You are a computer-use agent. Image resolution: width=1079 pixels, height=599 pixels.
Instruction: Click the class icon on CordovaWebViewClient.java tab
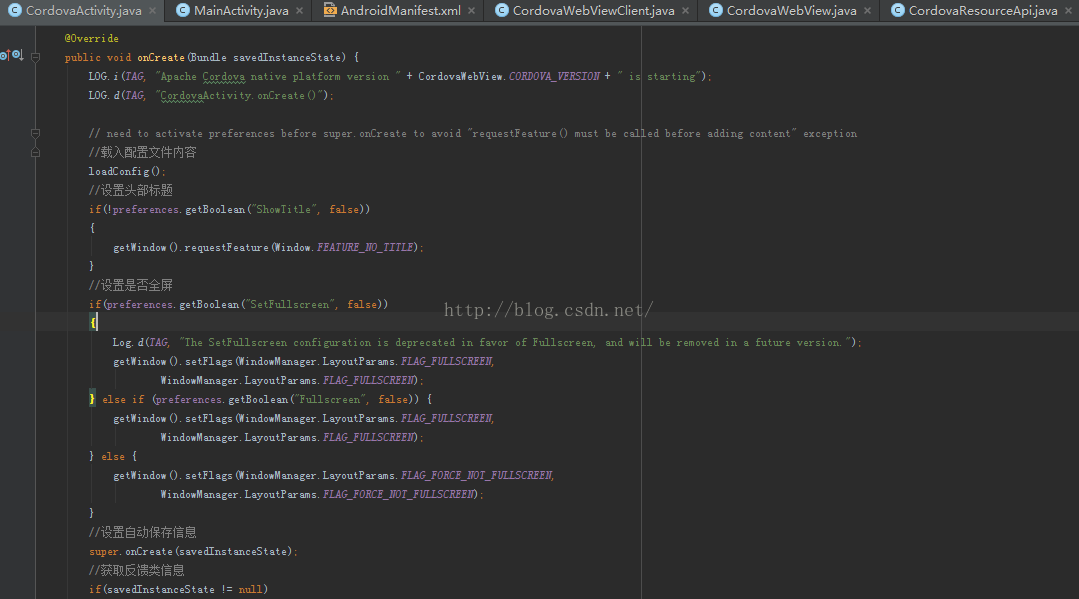click(x=501, y=11)
